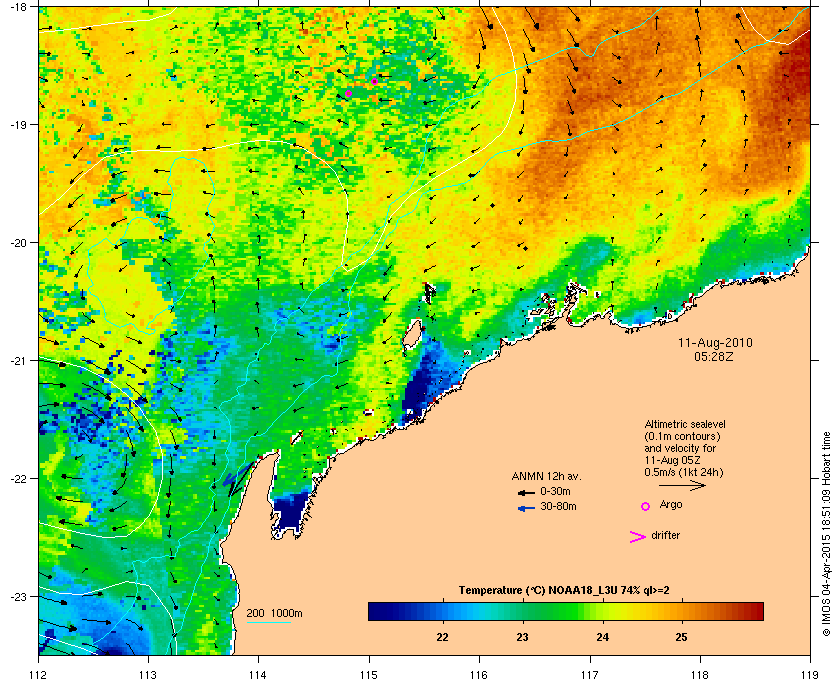The width and height of the screenshot is (840, 680).
Task: Click the 11-Aug-2010 date label
Action: click(715, 343)
